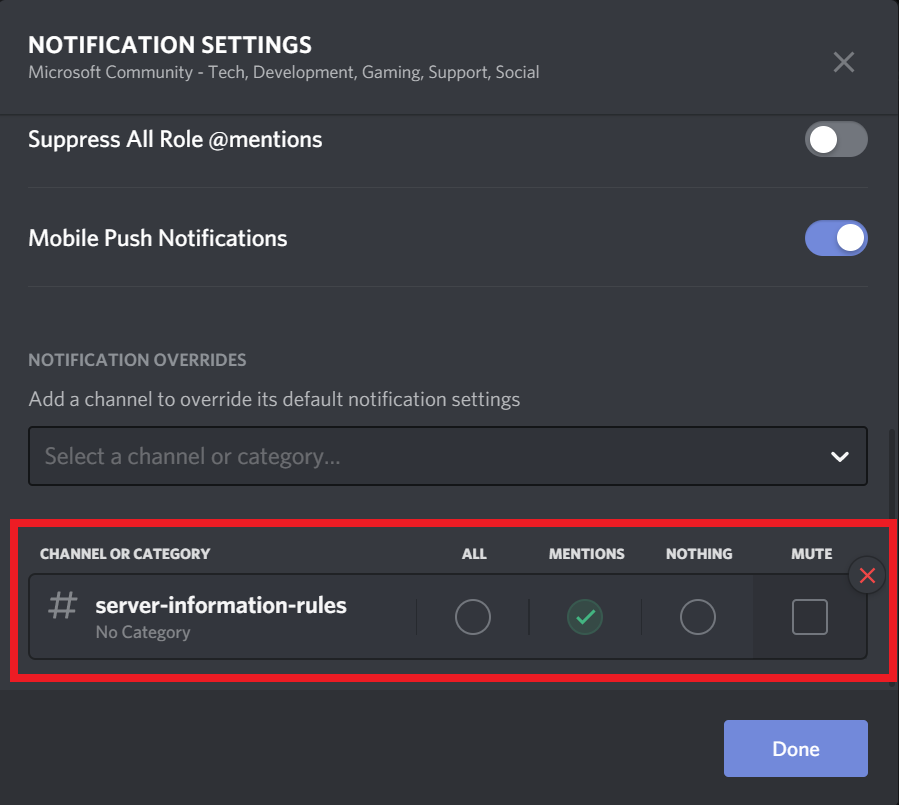The height and width of the screenshot is (805, 899).
Task: Click the ALL column header
Action: point(474,554)
